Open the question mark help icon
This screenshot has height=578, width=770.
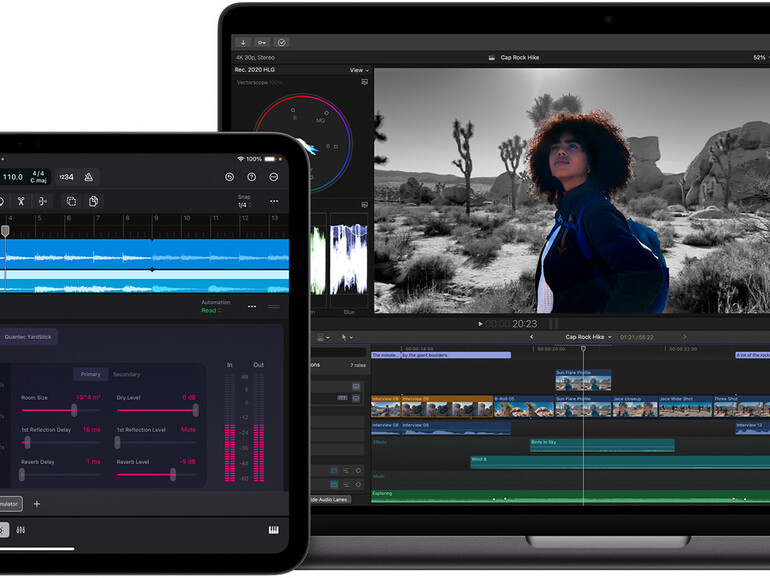coord(251,177)
